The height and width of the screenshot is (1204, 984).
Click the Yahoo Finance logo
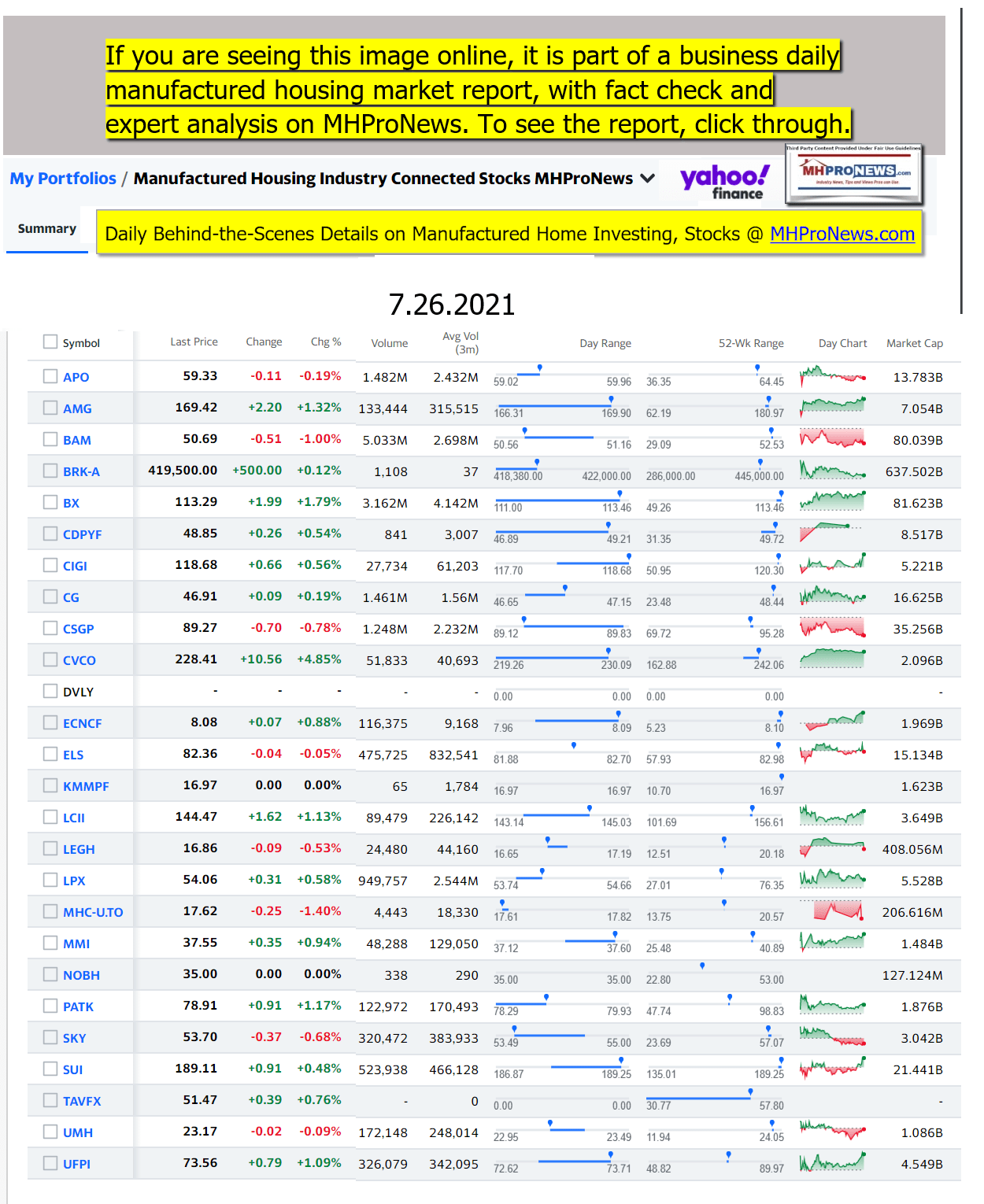click(723, 182)
